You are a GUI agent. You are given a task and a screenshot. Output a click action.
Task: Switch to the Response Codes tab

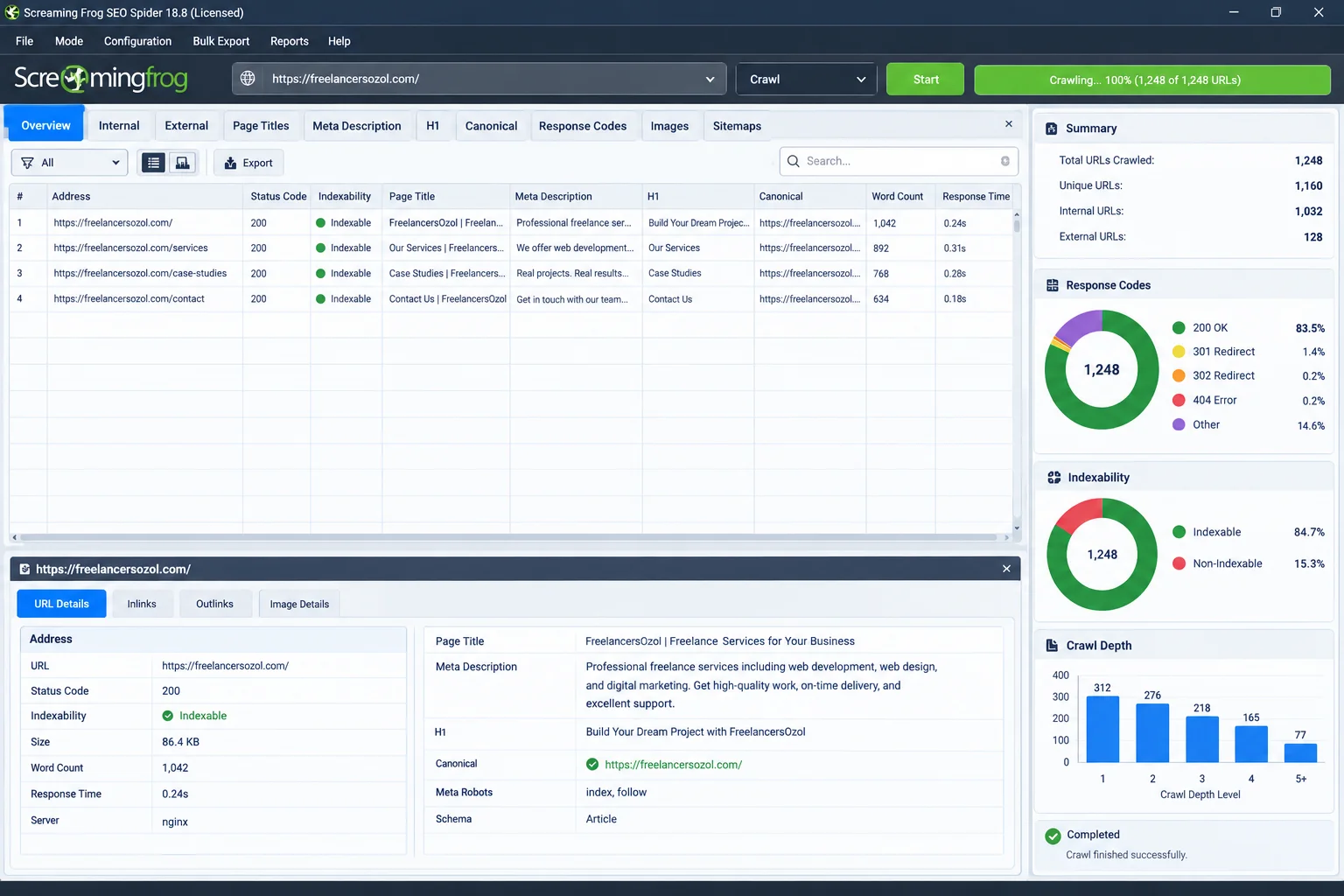[x=583, y=126]
